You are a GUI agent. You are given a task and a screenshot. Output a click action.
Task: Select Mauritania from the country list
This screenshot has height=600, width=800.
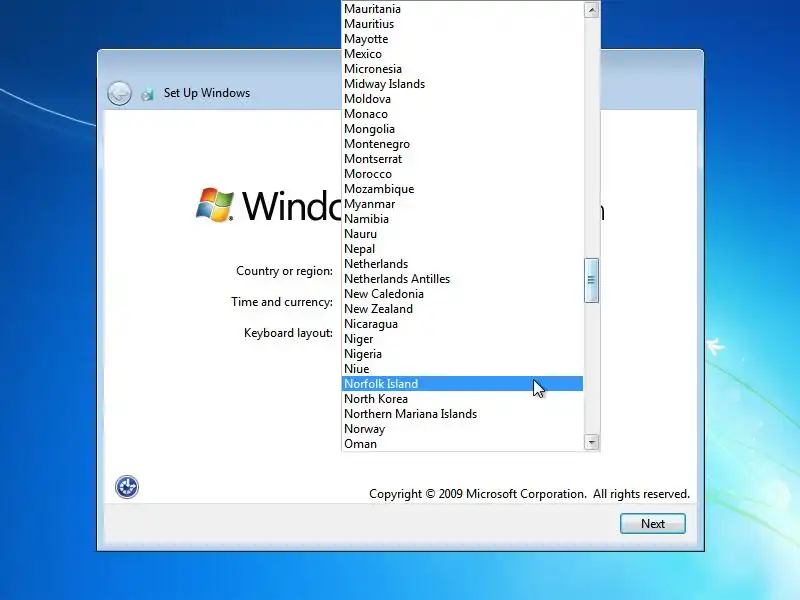point(462,9)
